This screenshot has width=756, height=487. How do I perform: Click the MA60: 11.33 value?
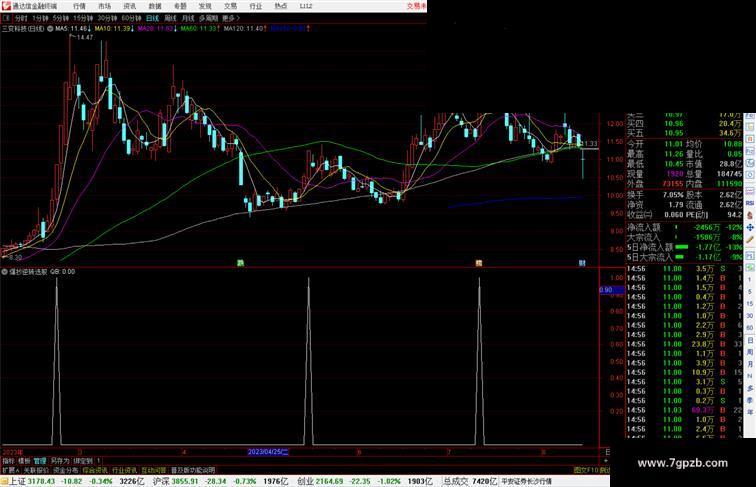coord(201,29)
